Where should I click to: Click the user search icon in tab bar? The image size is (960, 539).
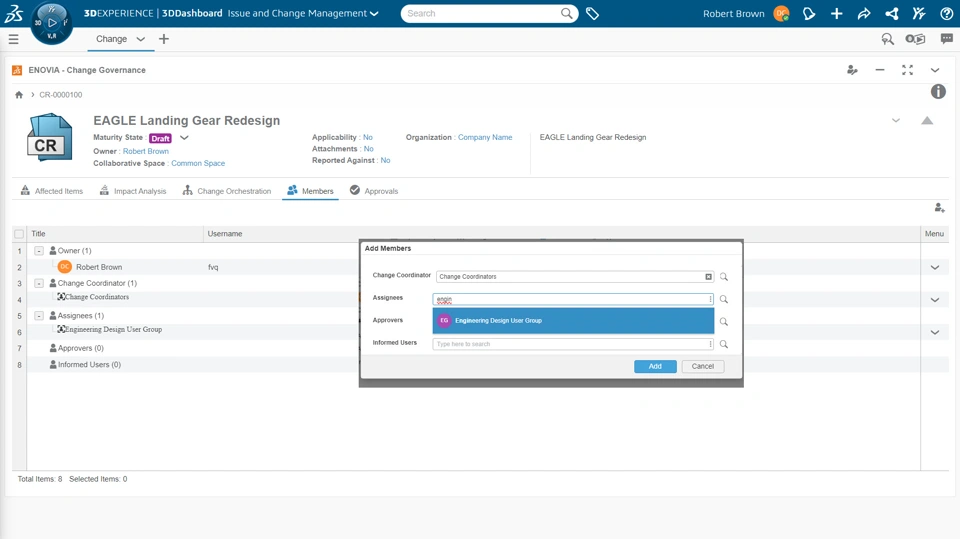[x=887, y=39]
